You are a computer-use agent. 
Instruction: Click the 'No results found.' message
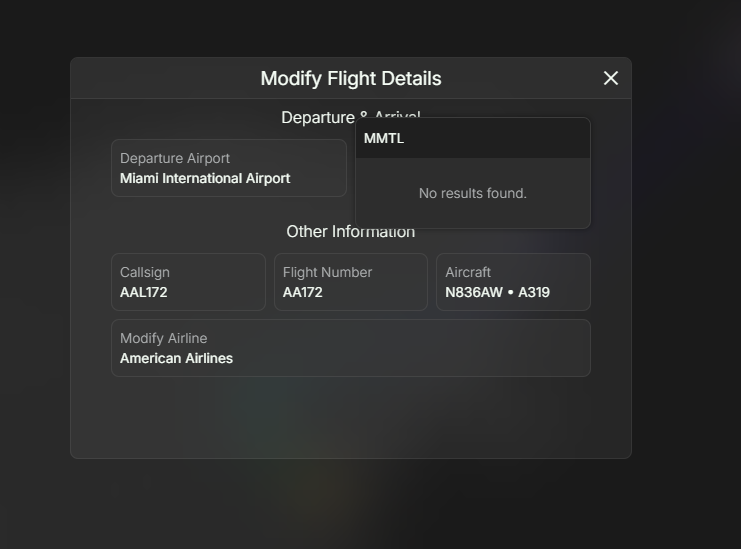[473, 193]
